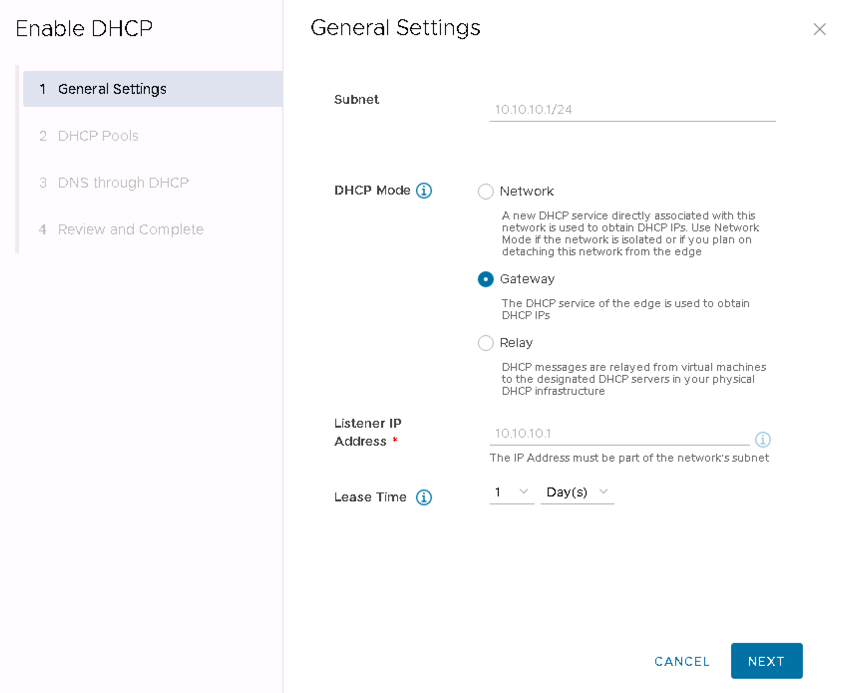The height and width of the screenshot is (693, 845).
Task: Focus the Listener IP Address input
Action: [618, 434]
